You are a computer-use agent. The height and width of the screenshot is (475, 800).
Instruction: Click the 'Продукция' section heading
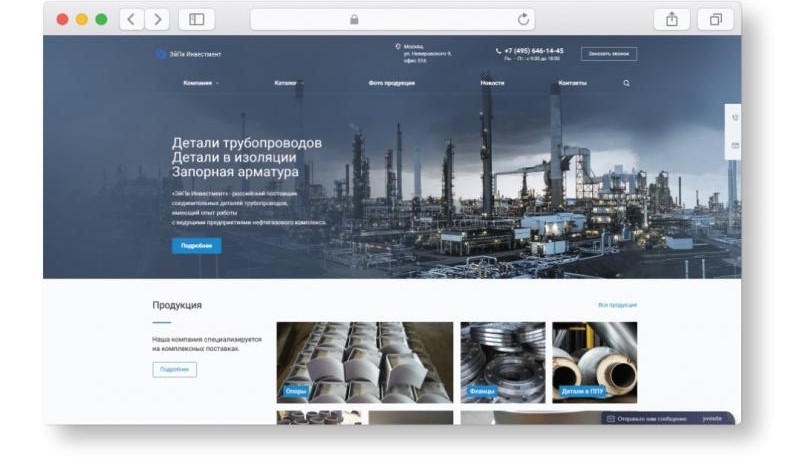tap(177, 305)
